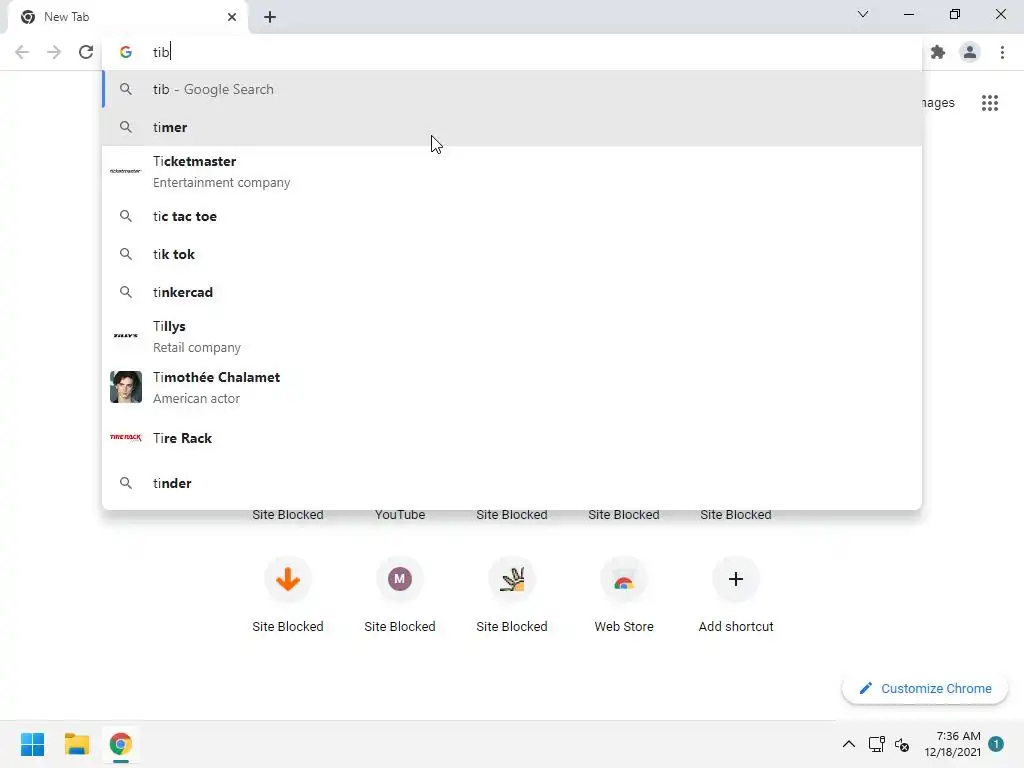Screen dimensions: 1024x768
Task: Open File Explorer from the taskbar
Action: [x=76, y=744]
